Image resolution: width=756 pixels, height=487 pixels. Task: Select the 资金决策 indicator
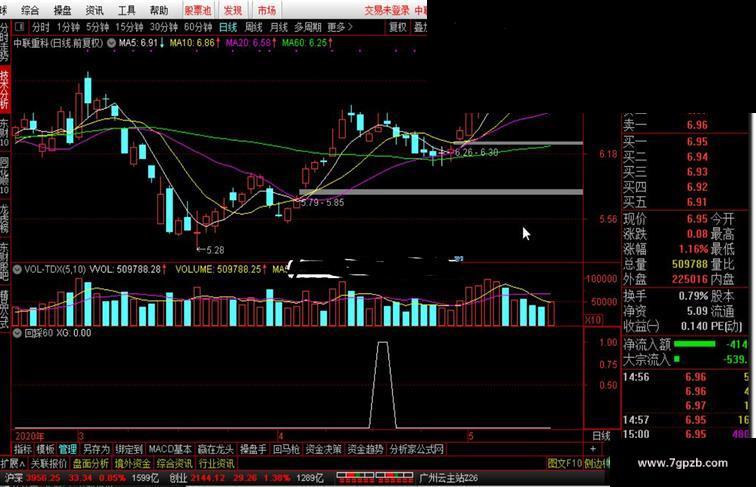pos(324,449)
